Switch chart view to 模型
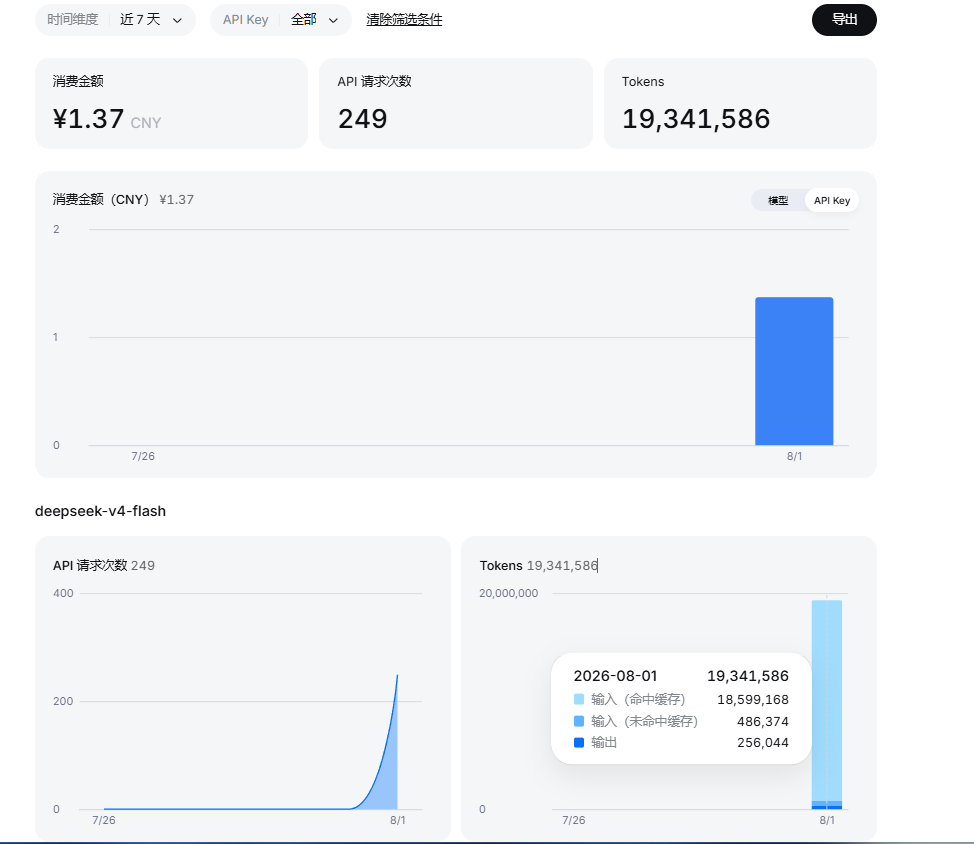Image resolution: width=974 pixels, height=844 pixels. coord(778,201)
